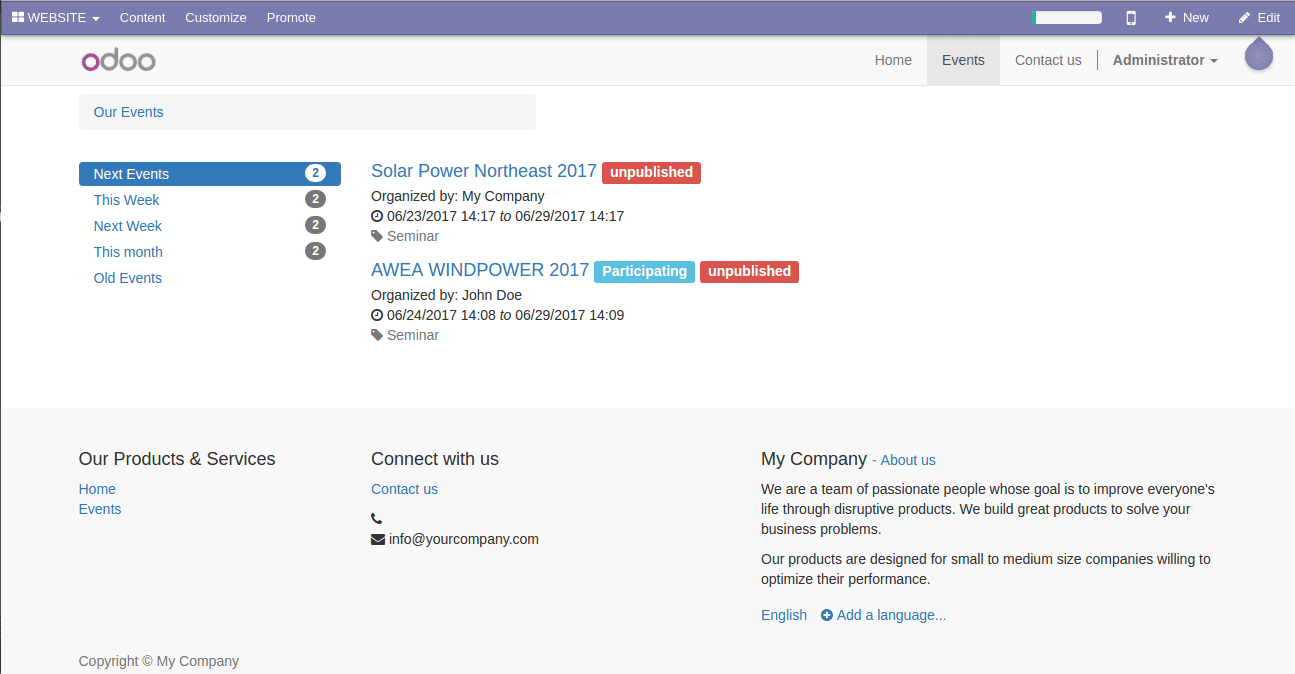Click 'Organized by: My Company' text
Viewport: 1295px width, 674px height.
point(458,196)
